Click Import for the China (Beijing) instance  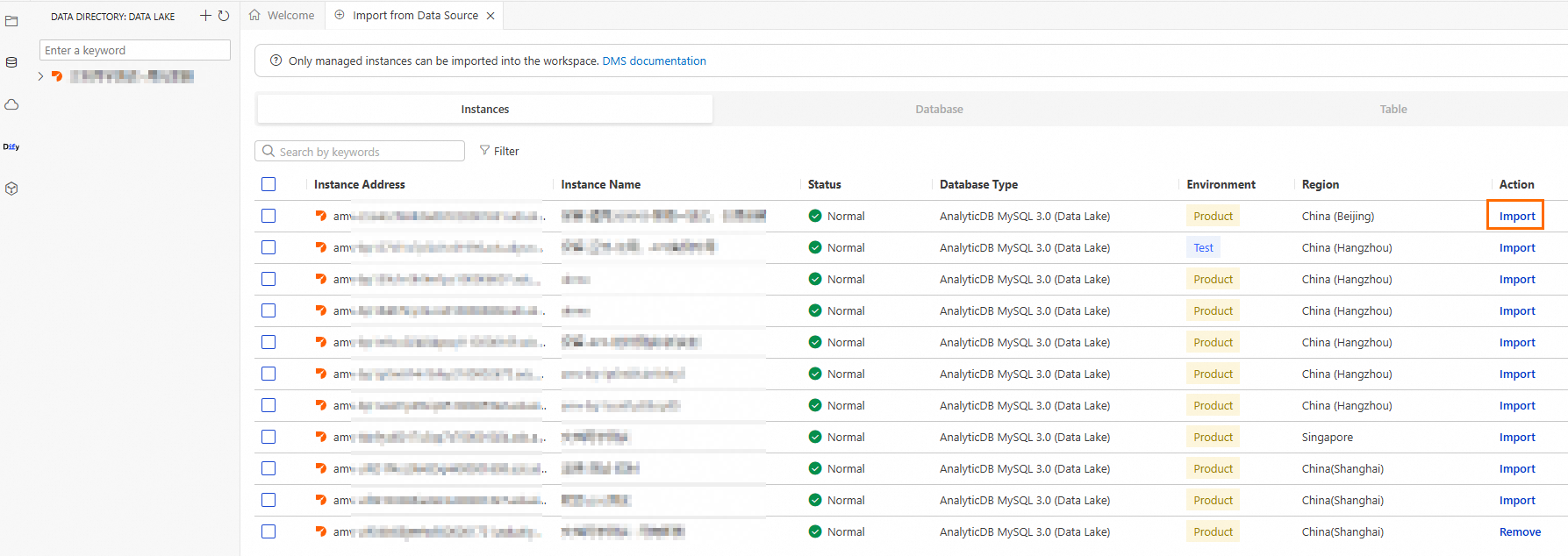pos(1516,216)
